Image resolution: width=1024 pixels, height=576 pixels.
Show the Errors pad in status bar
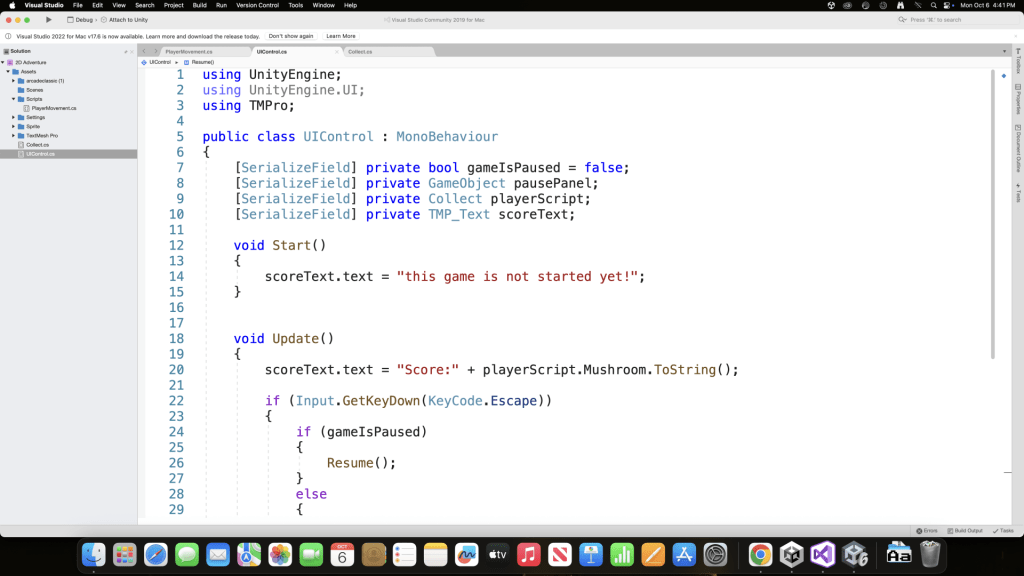tap(927, 530)
